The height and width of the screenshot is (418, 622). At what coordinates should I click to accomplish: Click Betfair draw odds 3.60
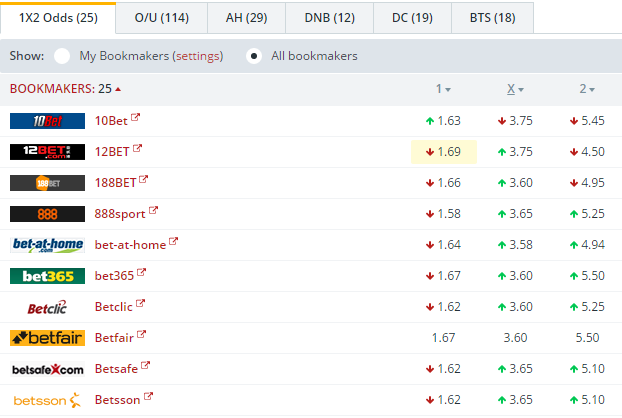[515, 338]
